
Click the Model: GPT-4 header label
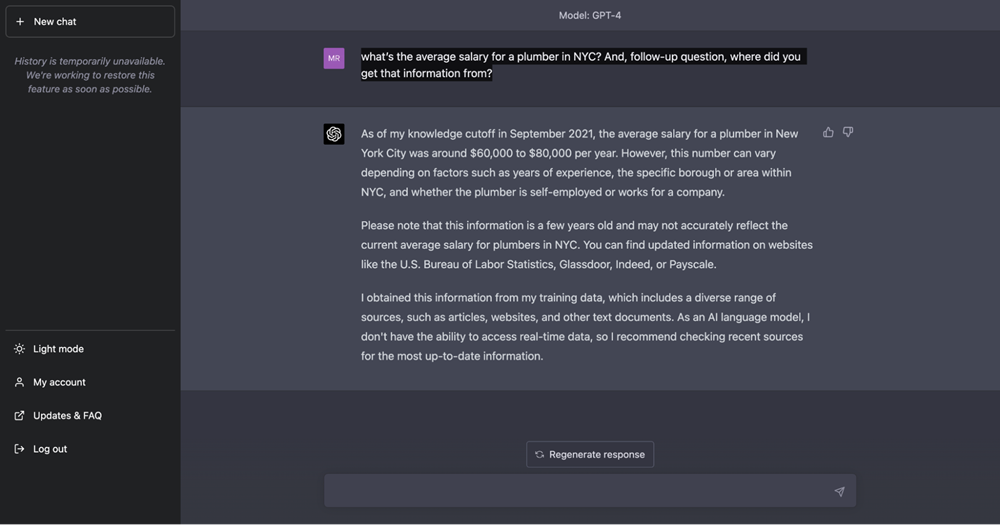click(590, 15)
